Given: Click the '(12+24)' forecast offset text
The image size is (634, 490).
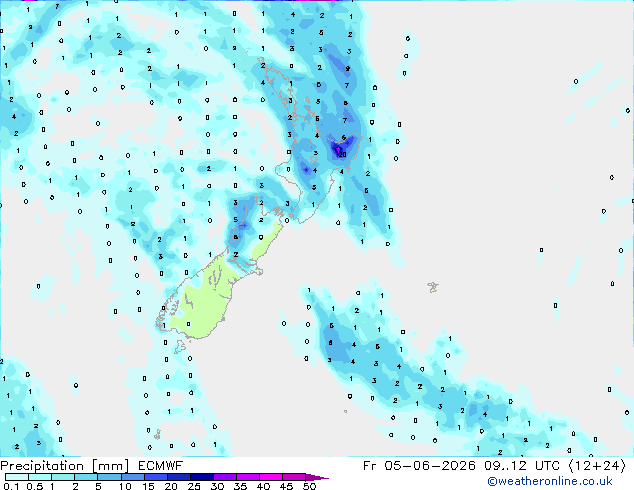Looking at the screenshot, I should (x=597, y=466).
